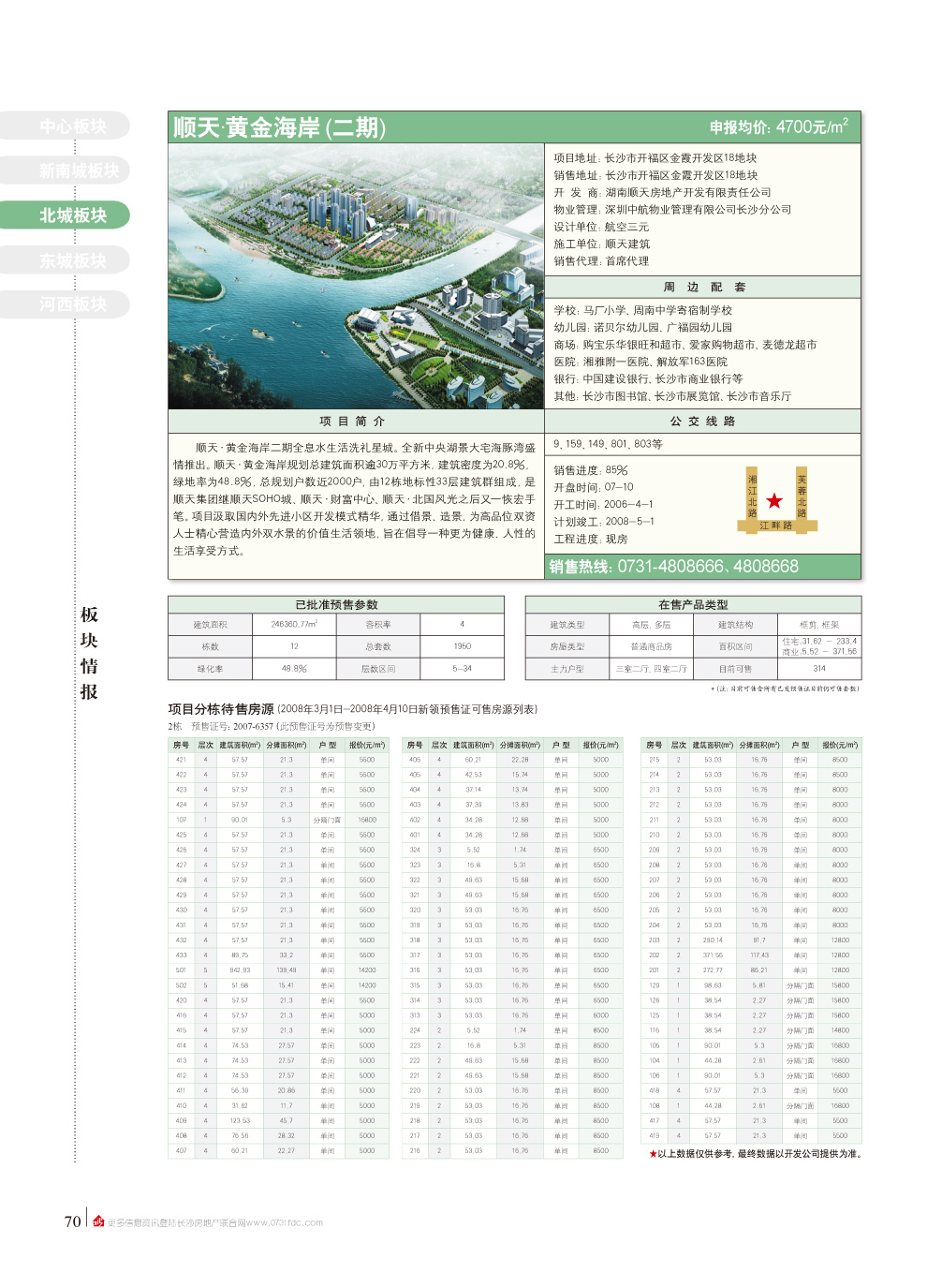
Task: Click the 周边配套 section header
Action: [703, 288]
